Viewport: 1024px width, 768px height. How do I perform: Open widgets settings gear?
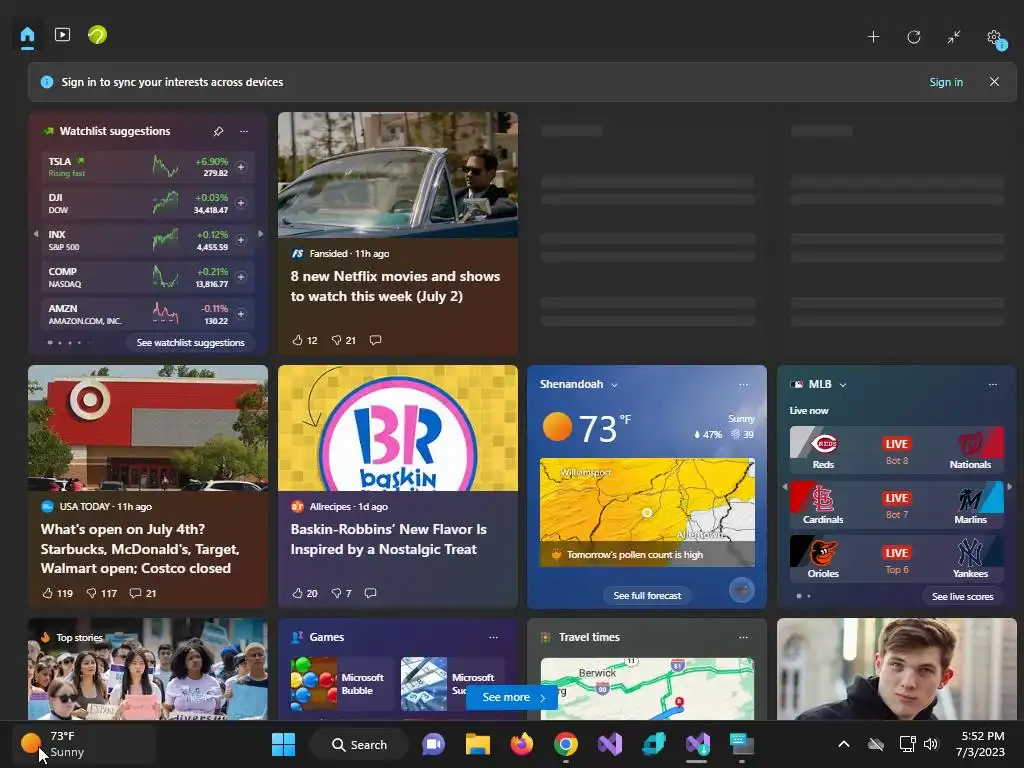(995, 37)
